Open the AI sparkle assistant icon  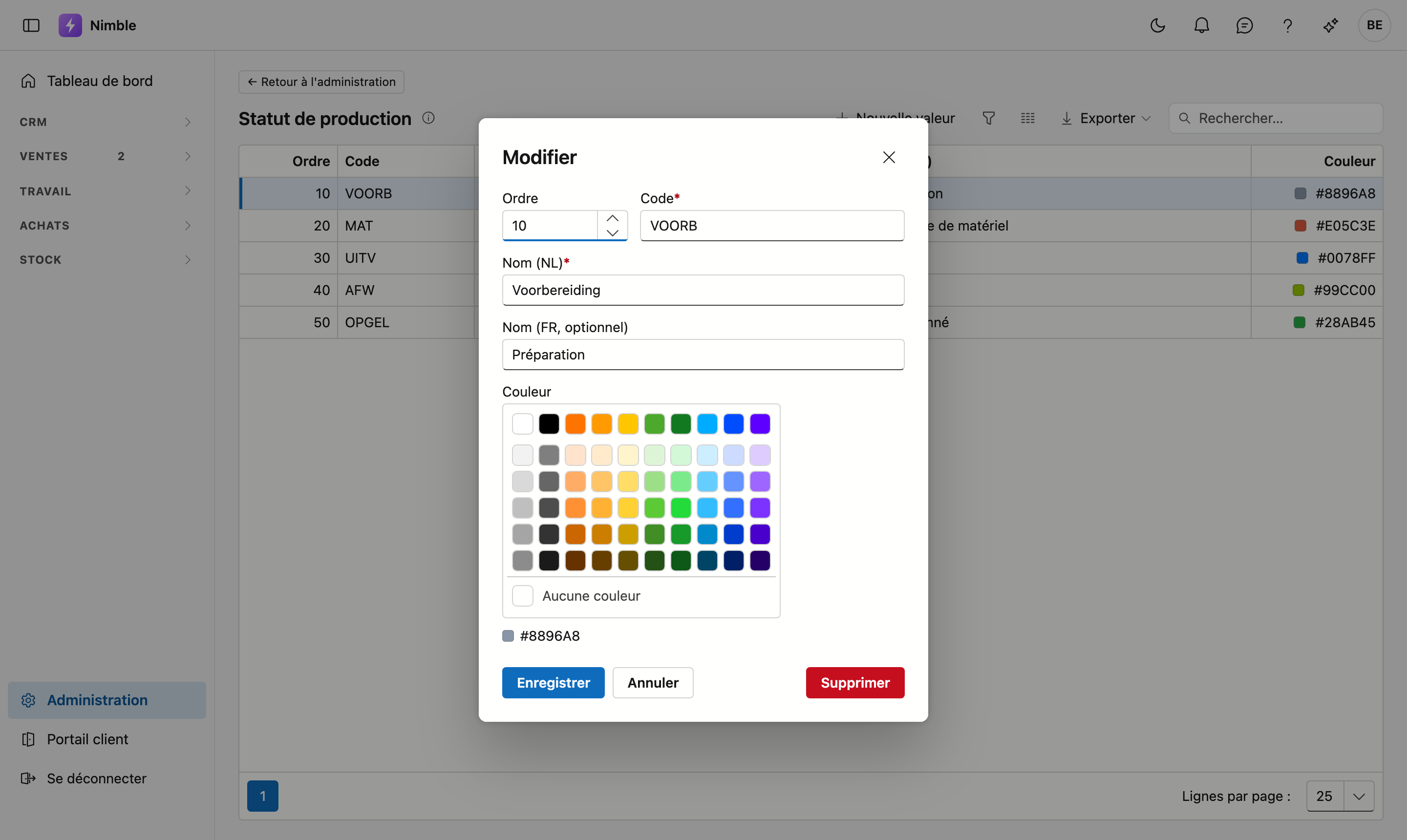tap(1331, 25)
